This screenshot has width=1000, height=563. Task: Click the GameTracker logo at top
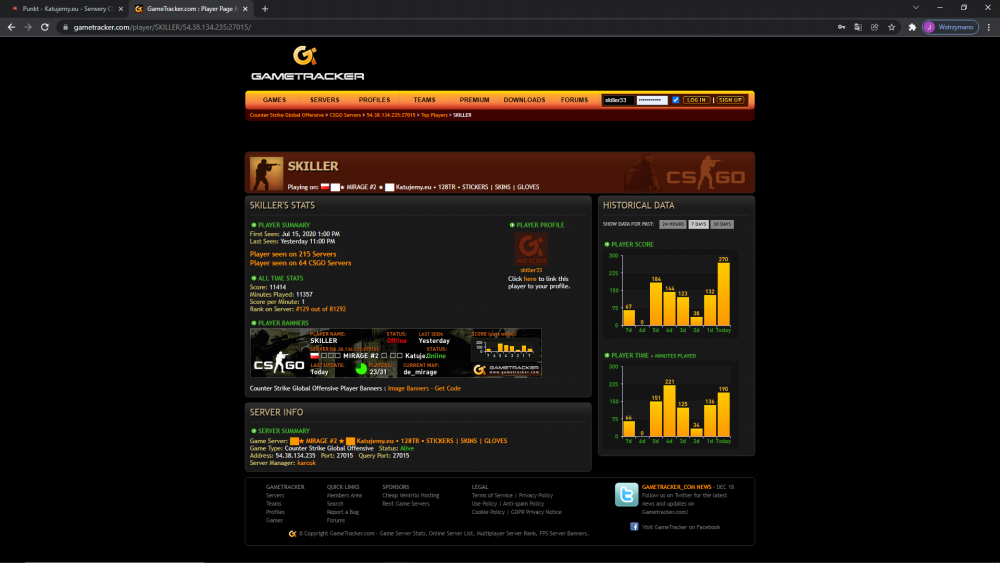(307, 64)
